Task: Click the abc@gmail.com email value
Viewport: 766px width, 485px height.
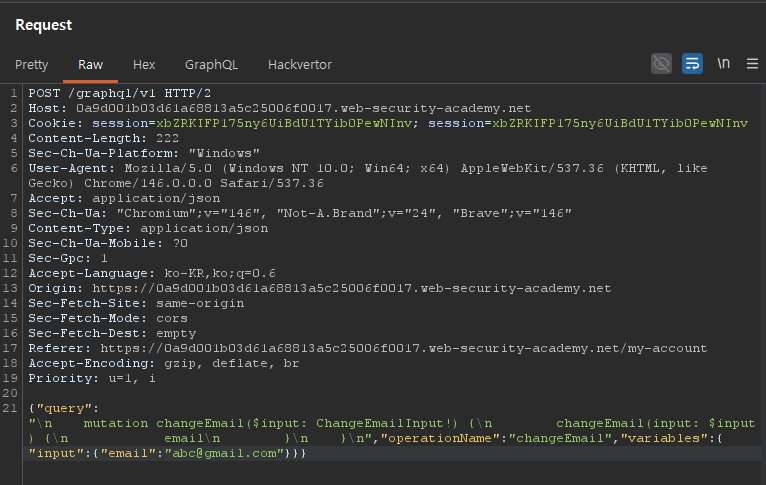Action: [229, 453]
